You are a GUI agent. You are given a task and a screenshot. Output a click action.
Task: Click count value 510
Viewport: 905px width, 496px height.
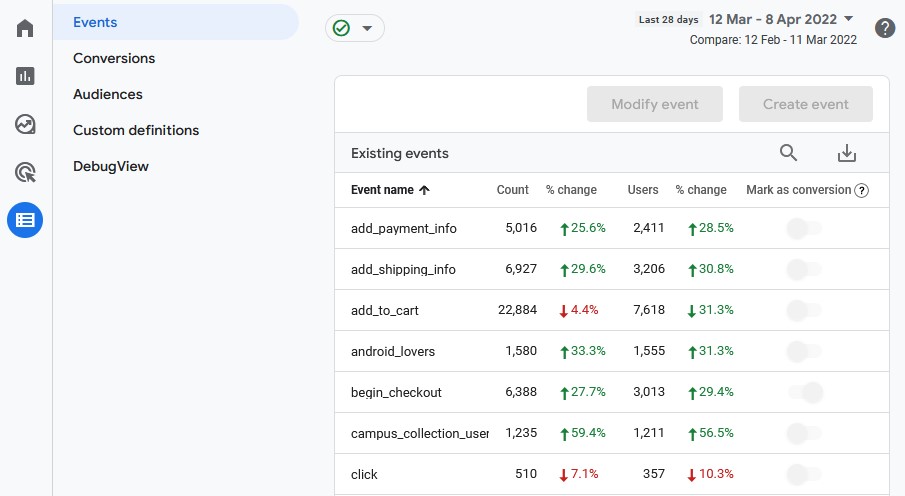[526, 474]
